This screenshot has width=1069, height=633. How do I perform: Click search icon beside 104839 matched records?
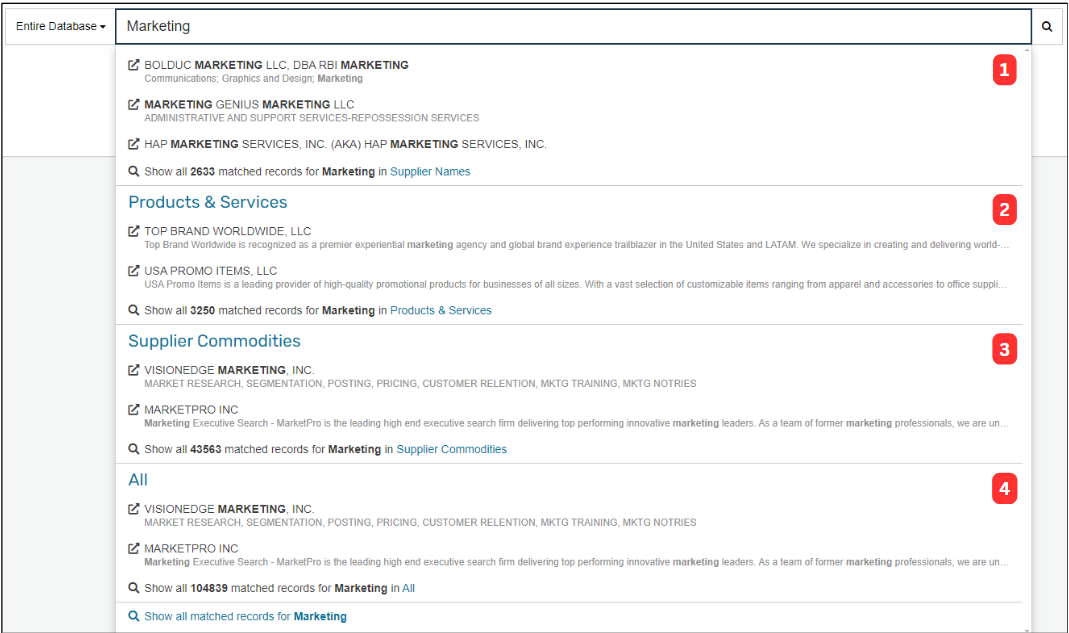tap(134, 588)
